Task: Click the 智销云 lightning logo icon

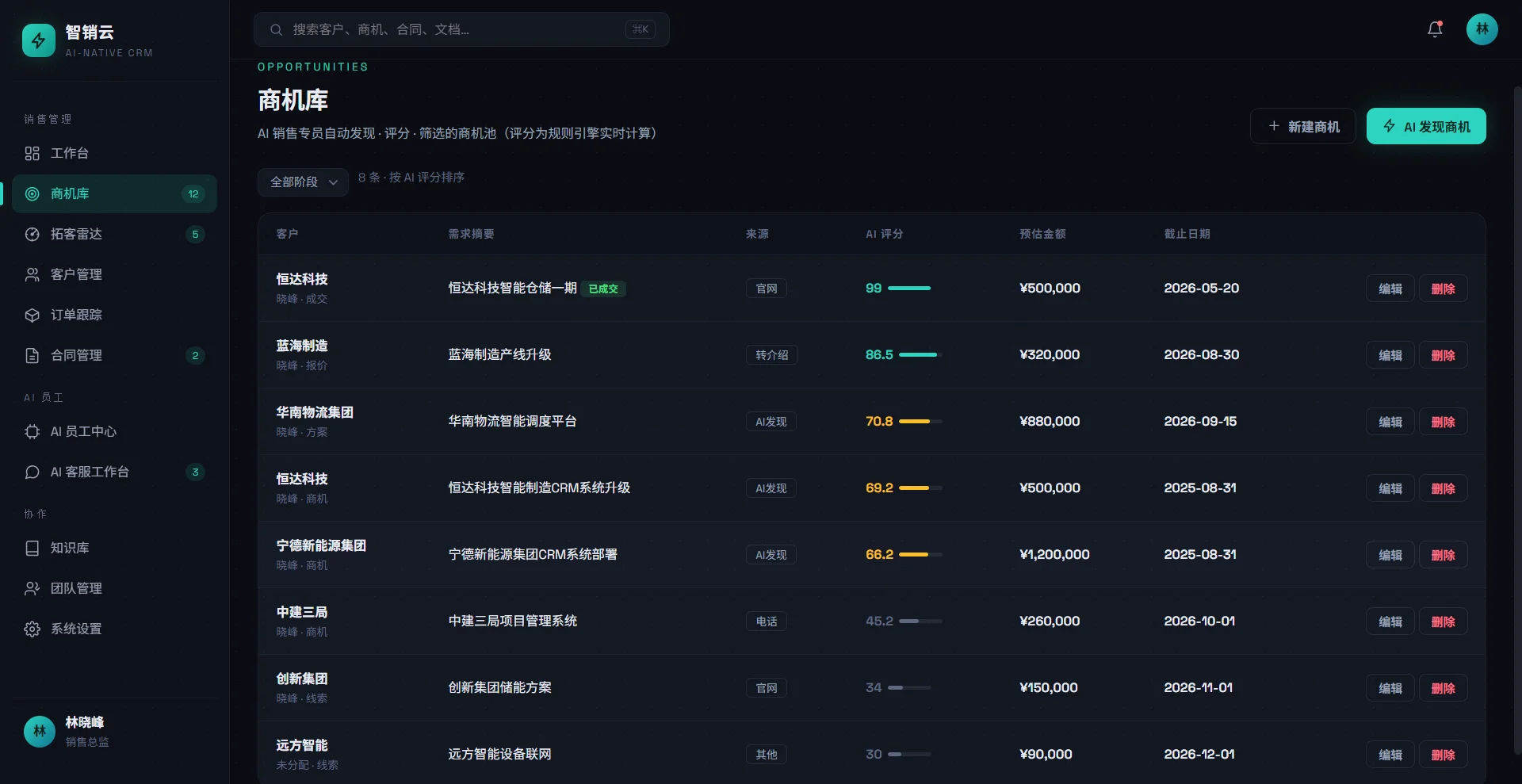Action: click(x=39, y=40)
